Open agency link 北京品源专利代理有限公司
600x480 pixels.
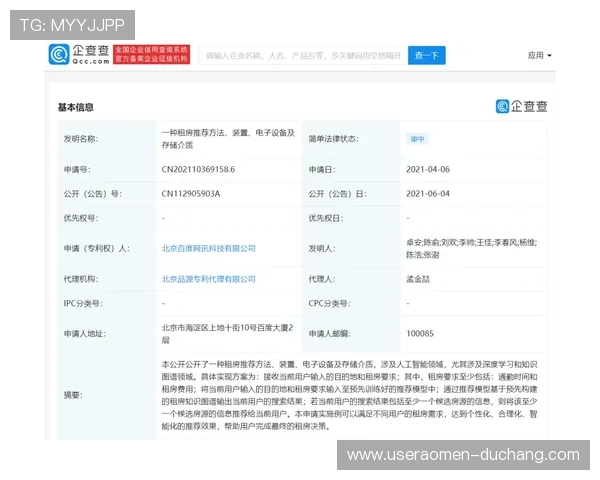(x=209, y=279)
